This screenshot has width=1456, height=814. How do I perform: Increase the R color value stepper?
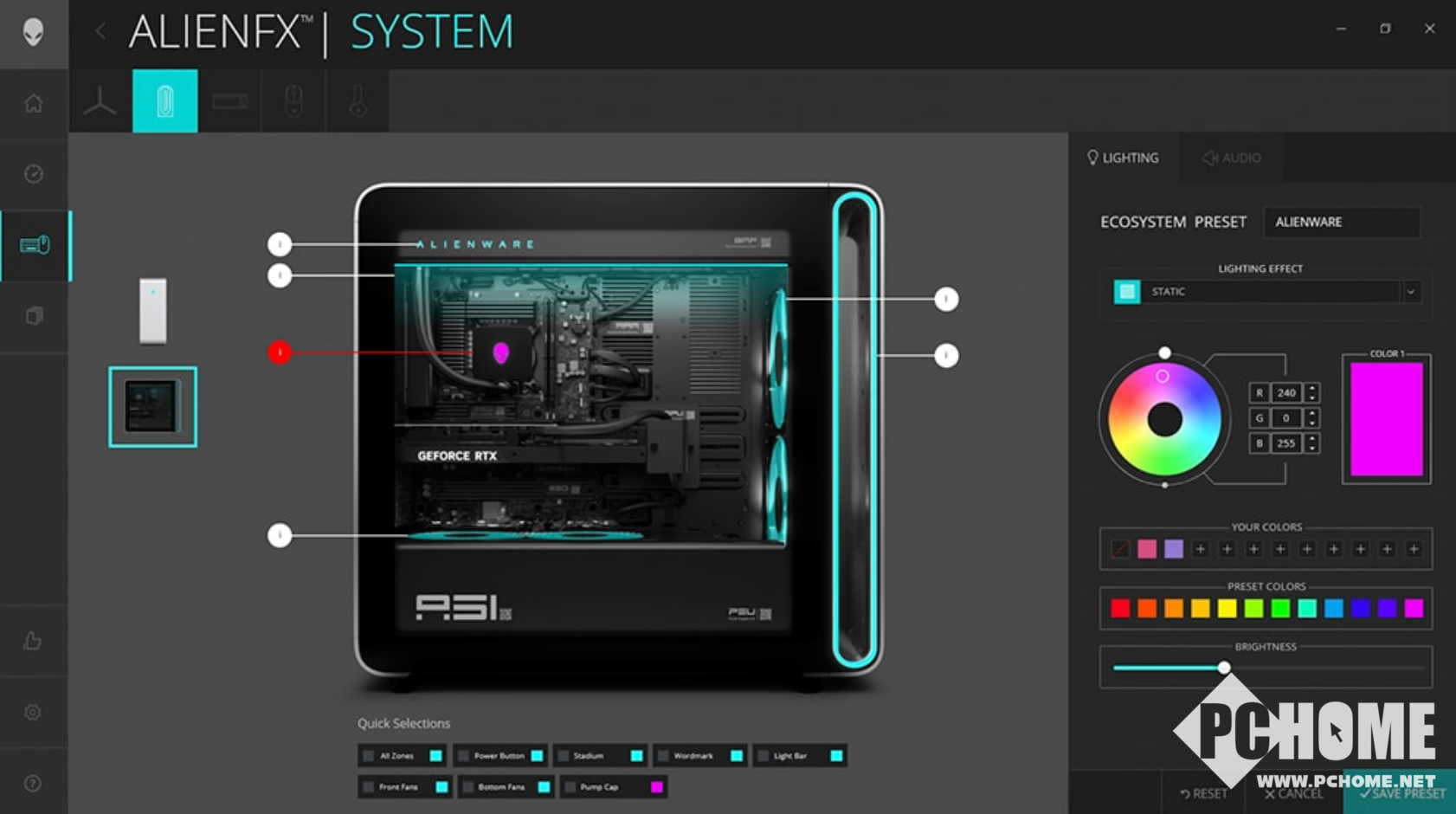1312,388
